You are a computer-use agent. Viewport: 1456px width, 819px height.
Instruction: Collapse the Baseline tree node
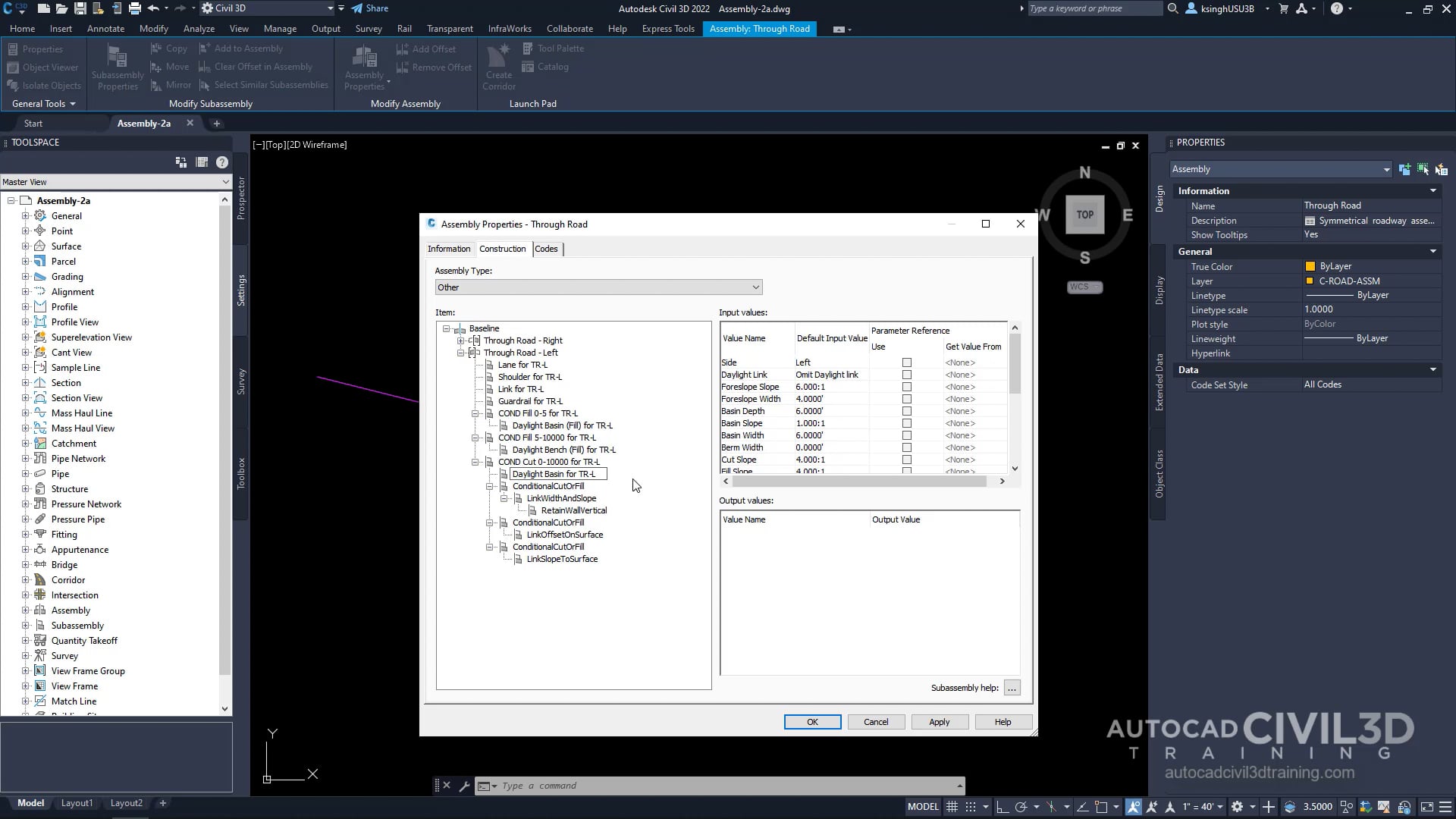pos(447,328)
